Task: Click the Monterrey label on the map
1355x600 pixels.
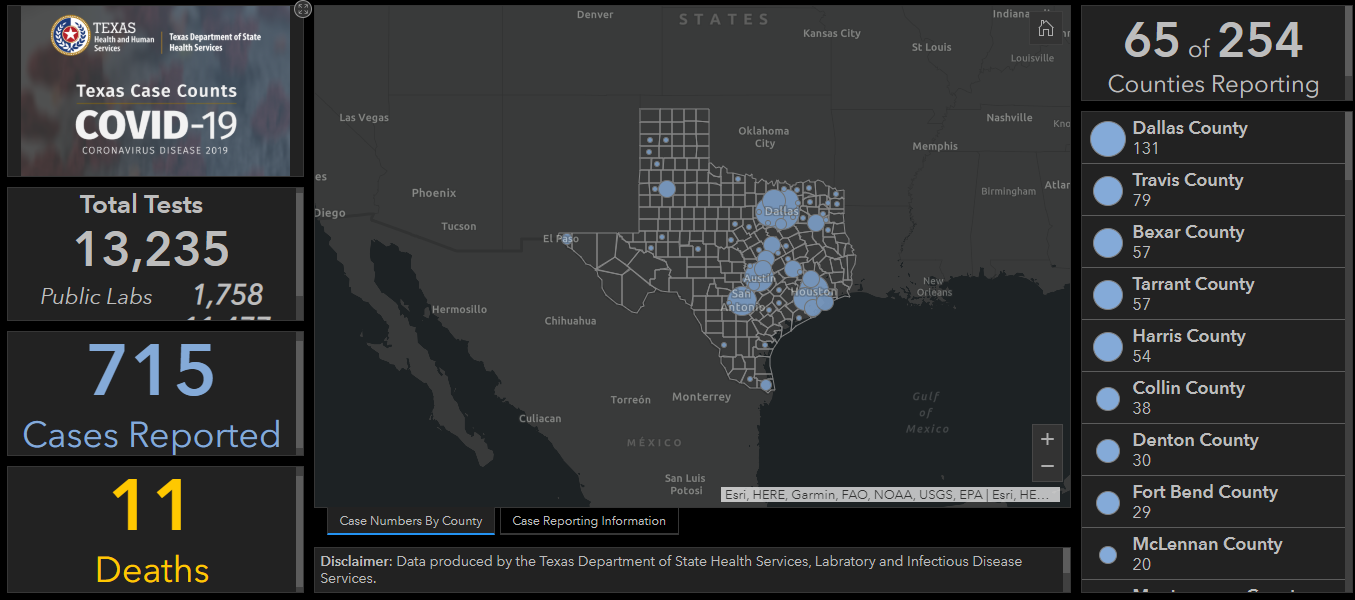Action: [x=701, y=397]
